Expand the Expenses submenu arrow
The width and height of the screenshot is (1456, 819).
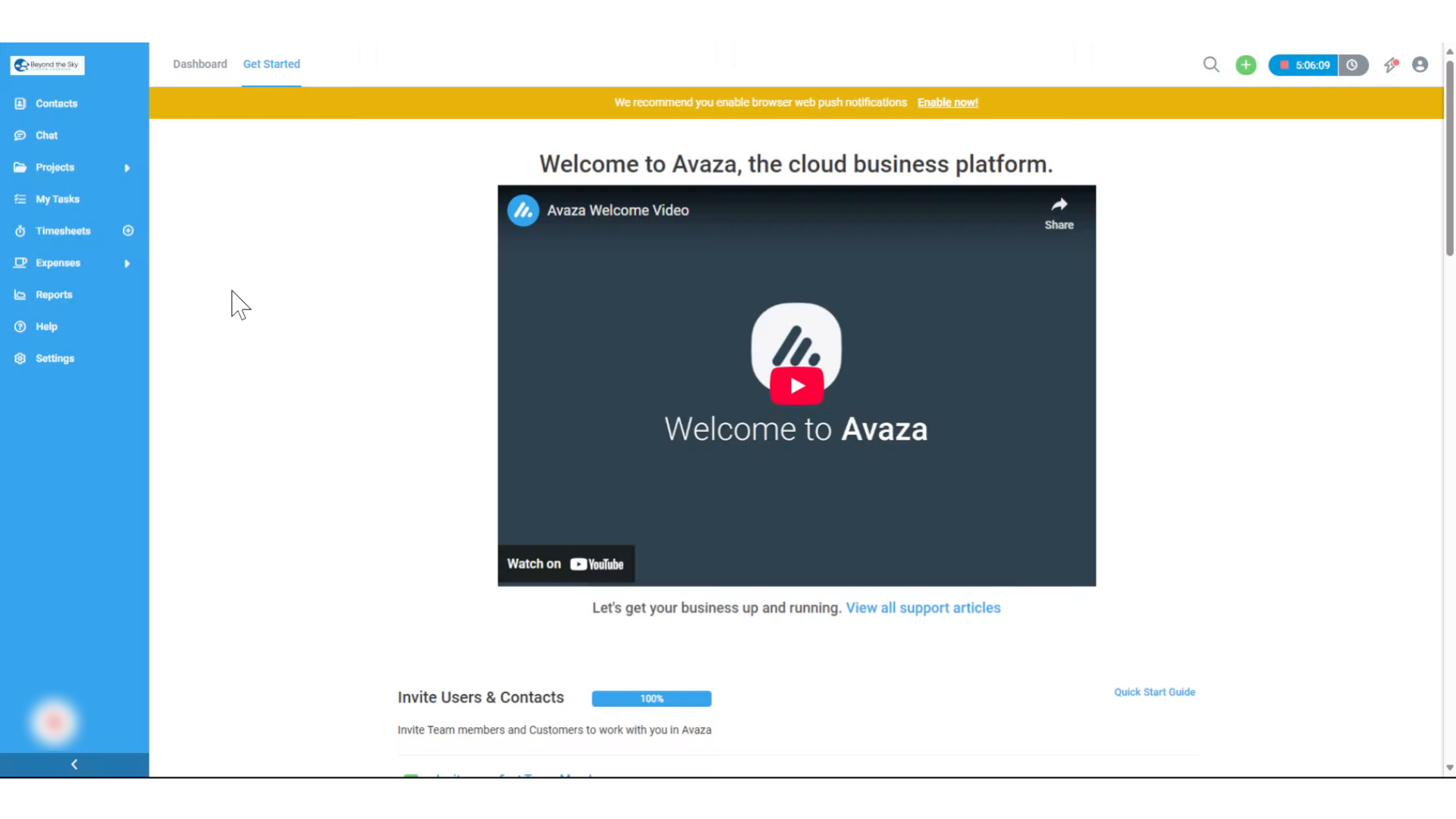point(127,263)
